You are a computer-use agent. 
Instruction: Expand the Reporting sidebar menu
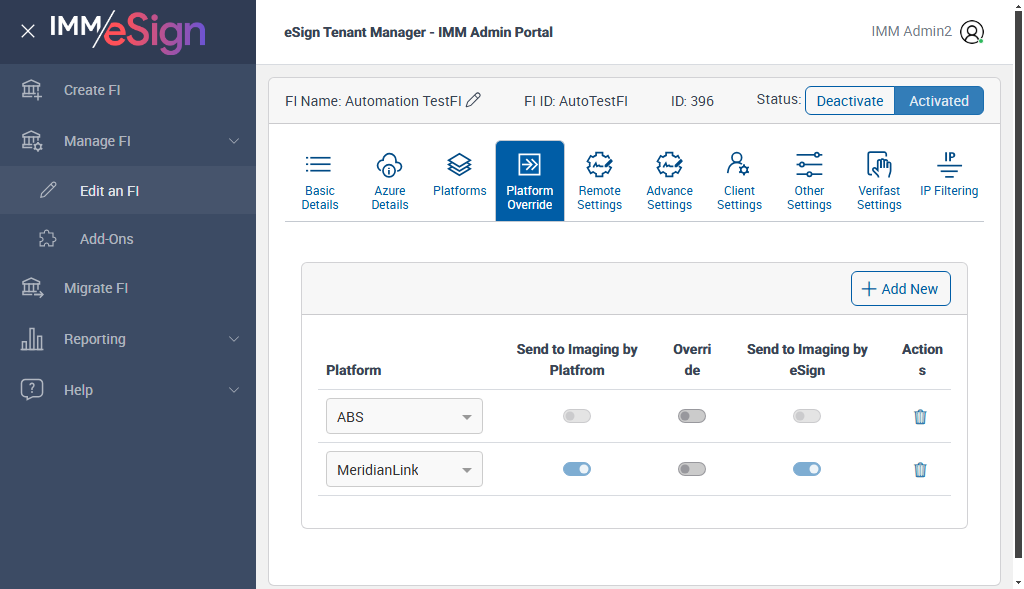pyautogui.click(x=128, y=339)
